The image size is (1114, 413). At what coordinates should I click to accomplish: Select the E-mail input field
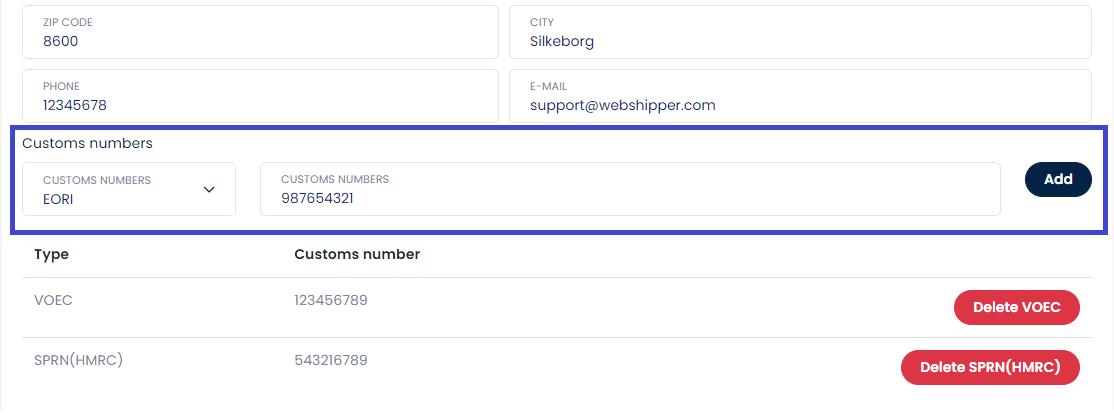point(799,105)
